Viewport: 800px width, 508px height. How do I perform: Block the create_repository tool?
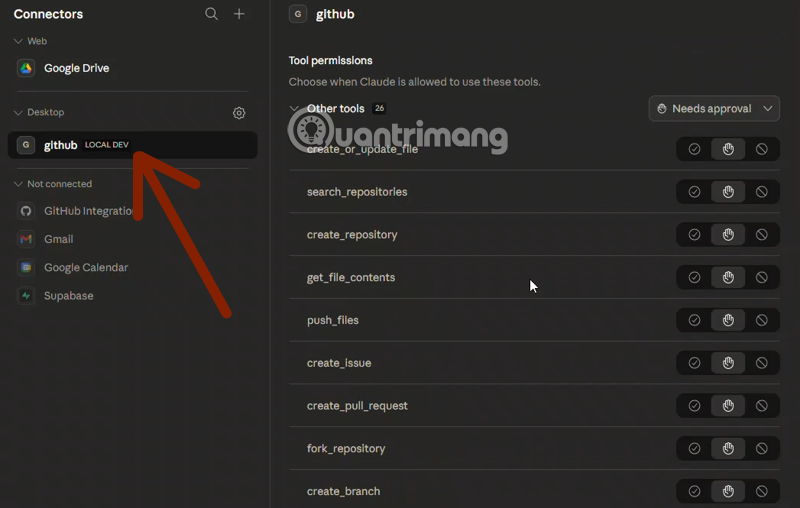[x=762, y=235]
